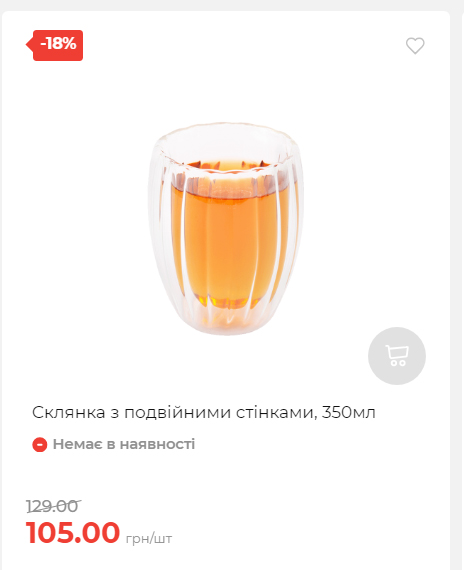Click the bottom base of the glass image
464x570 pixels.
pos(225,324)
